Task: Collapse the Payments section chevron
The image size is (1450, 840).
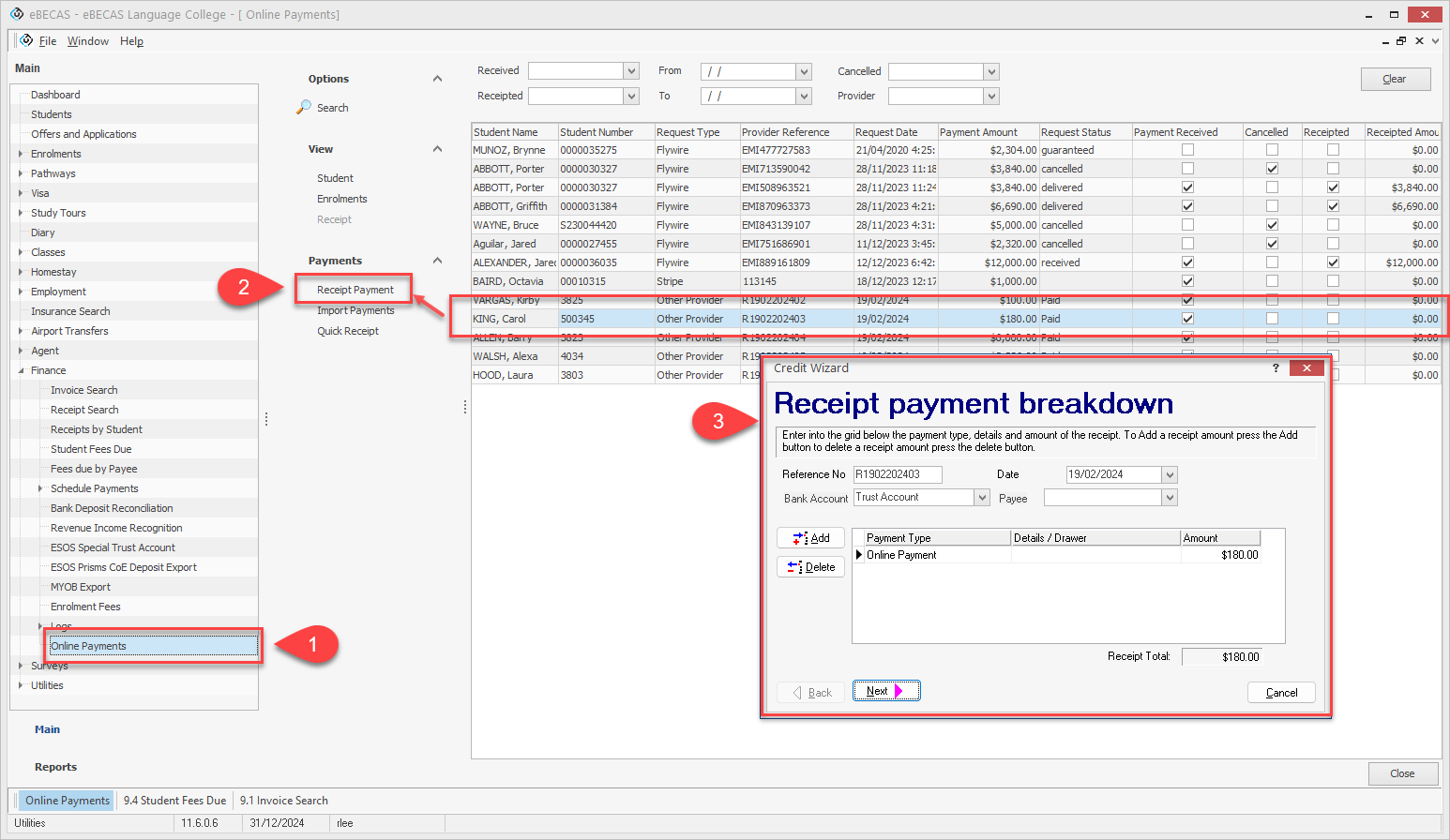Action: tap(437, 261)
